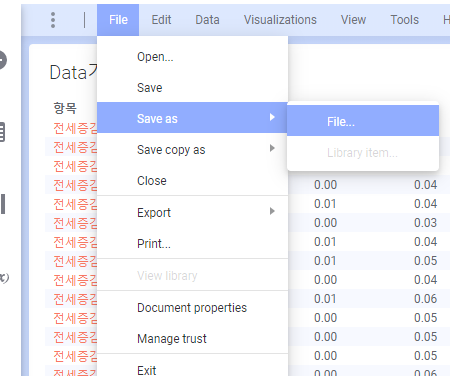Image resolution: width=450 pixels, height=376 pixels.
Task: Expand the Export submenu arrow
Action: [272, 211]
